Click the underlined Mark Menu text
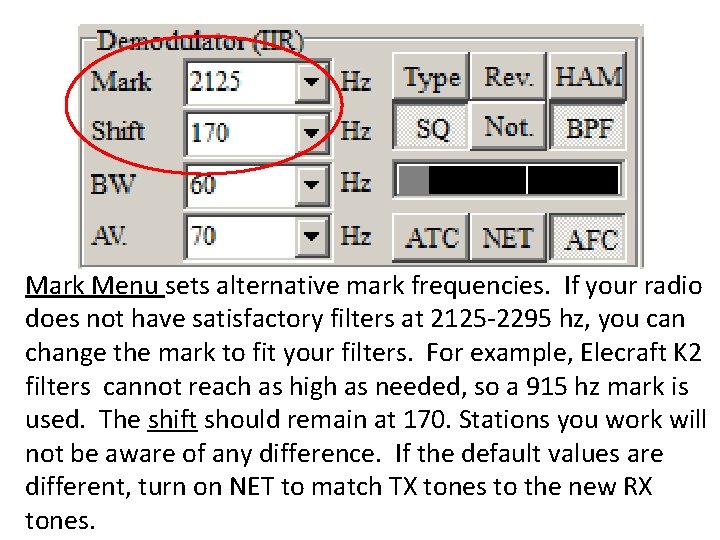 pyautogui.click(x=94, y=286)
